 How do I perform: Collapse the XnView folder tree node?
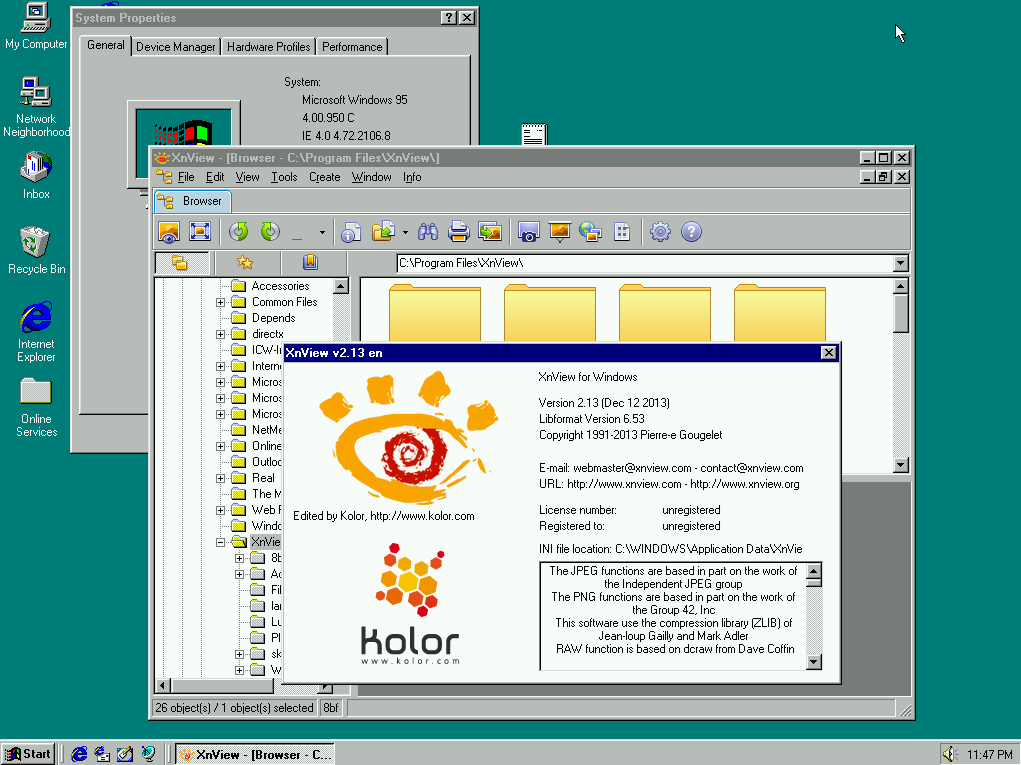[x=221, y=542]
